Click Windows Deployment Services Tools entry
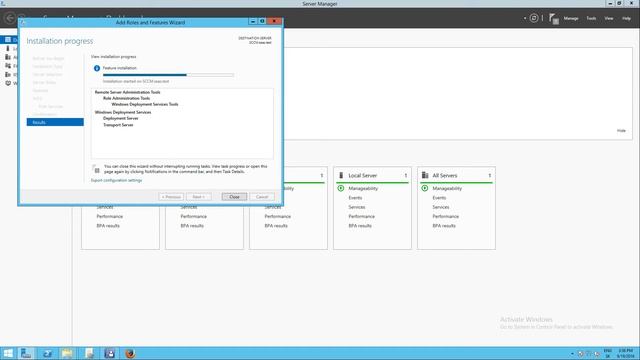Screen dimensions: 640x360 144,104
